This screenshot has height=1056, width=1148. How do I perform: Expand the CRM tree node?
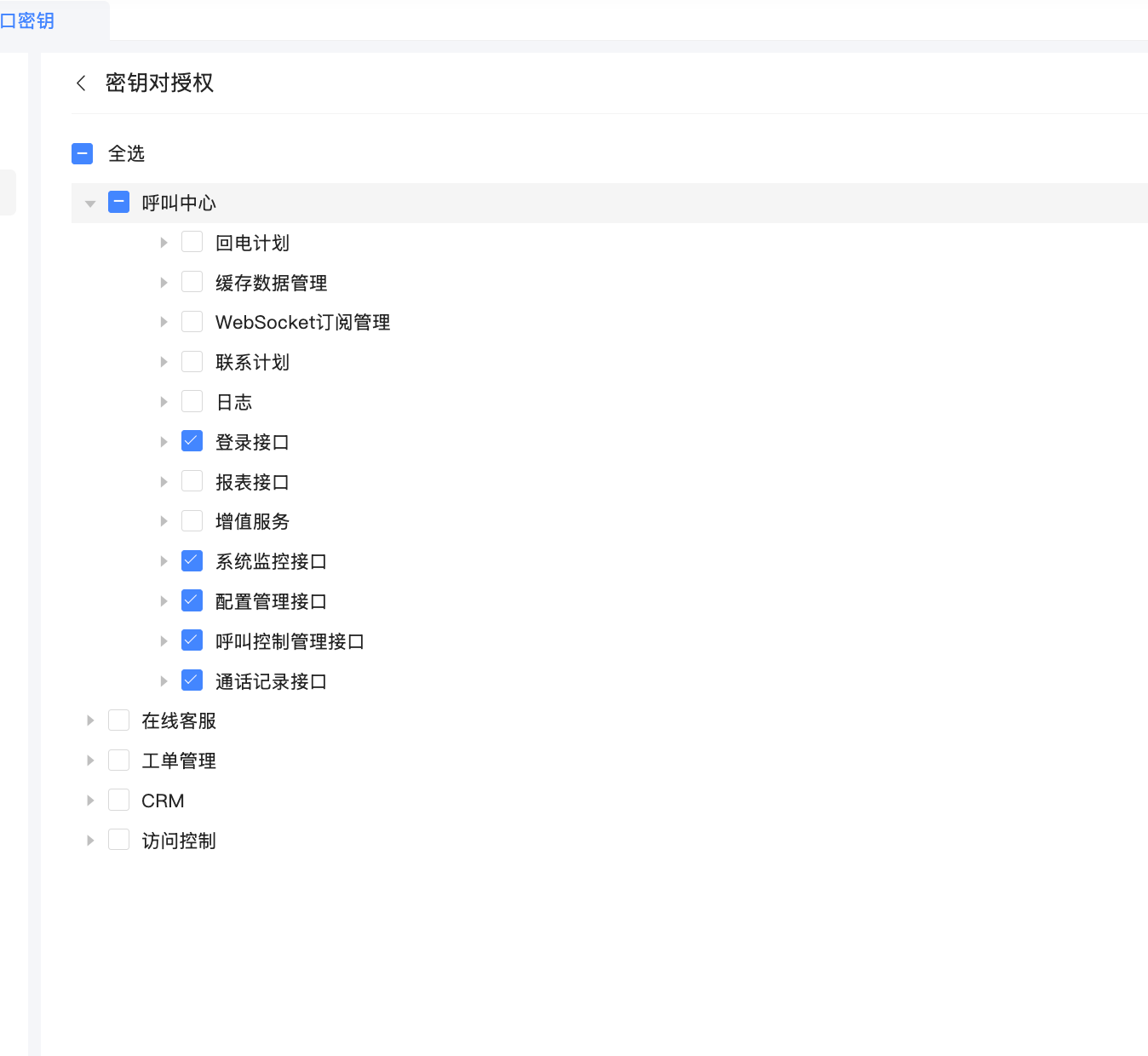pyautogui.click(x=90, y=801)
